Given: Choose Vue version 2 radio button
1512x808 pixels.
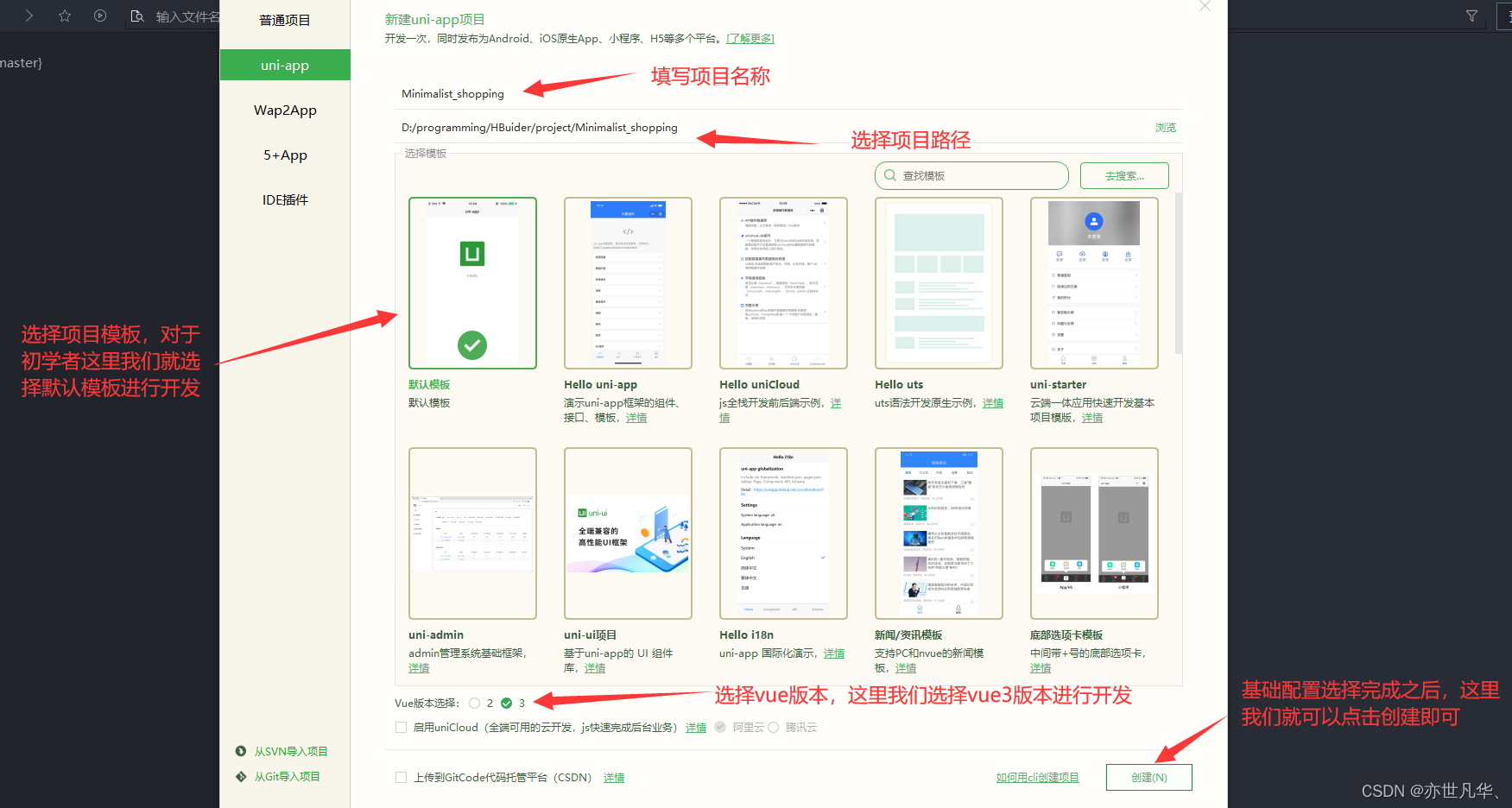Looking at the screenshot, I should (x=475, y=703).
